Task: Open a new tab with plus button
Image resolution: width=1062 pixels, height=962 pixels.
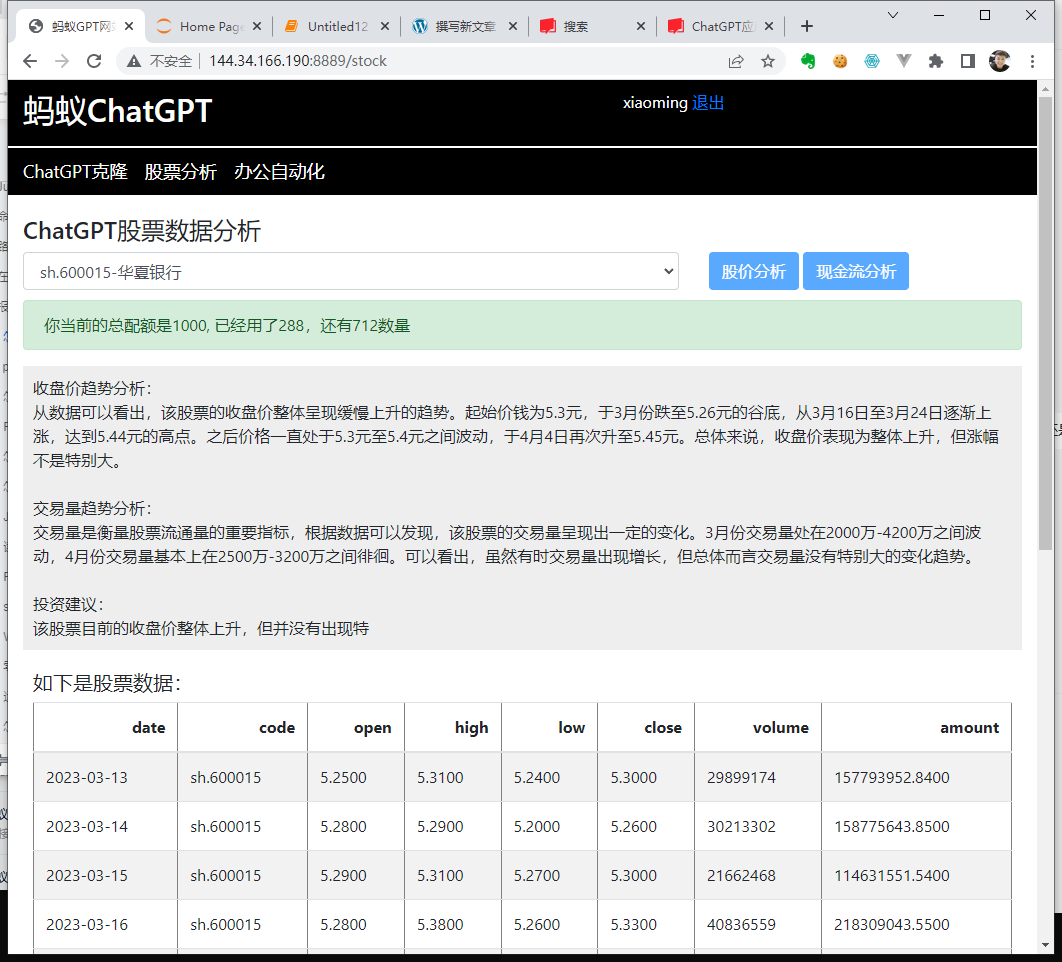Action: click(x=807, y=26)
